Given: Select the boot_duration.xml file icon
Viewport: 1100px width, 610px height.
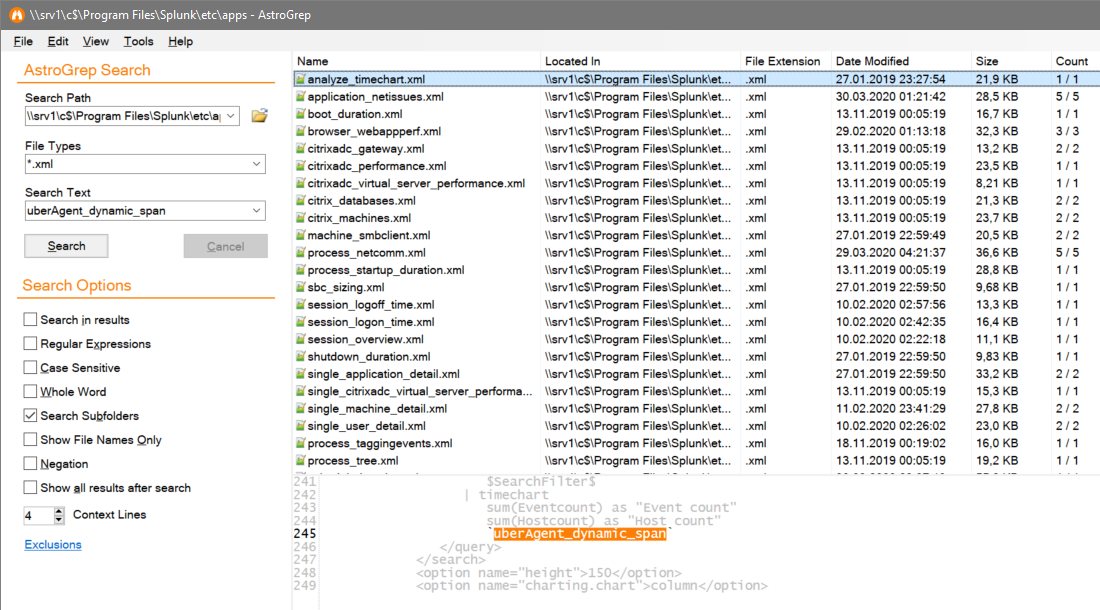Looking at the screenshot, I should tap(300, 114).
